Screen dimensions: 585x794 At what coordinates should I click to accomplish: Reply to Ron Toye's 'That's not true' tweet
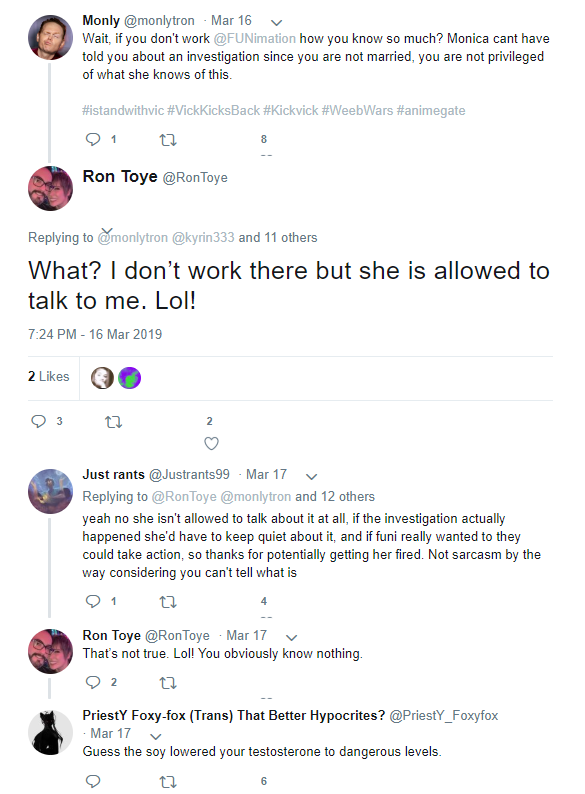click(93, 683)
